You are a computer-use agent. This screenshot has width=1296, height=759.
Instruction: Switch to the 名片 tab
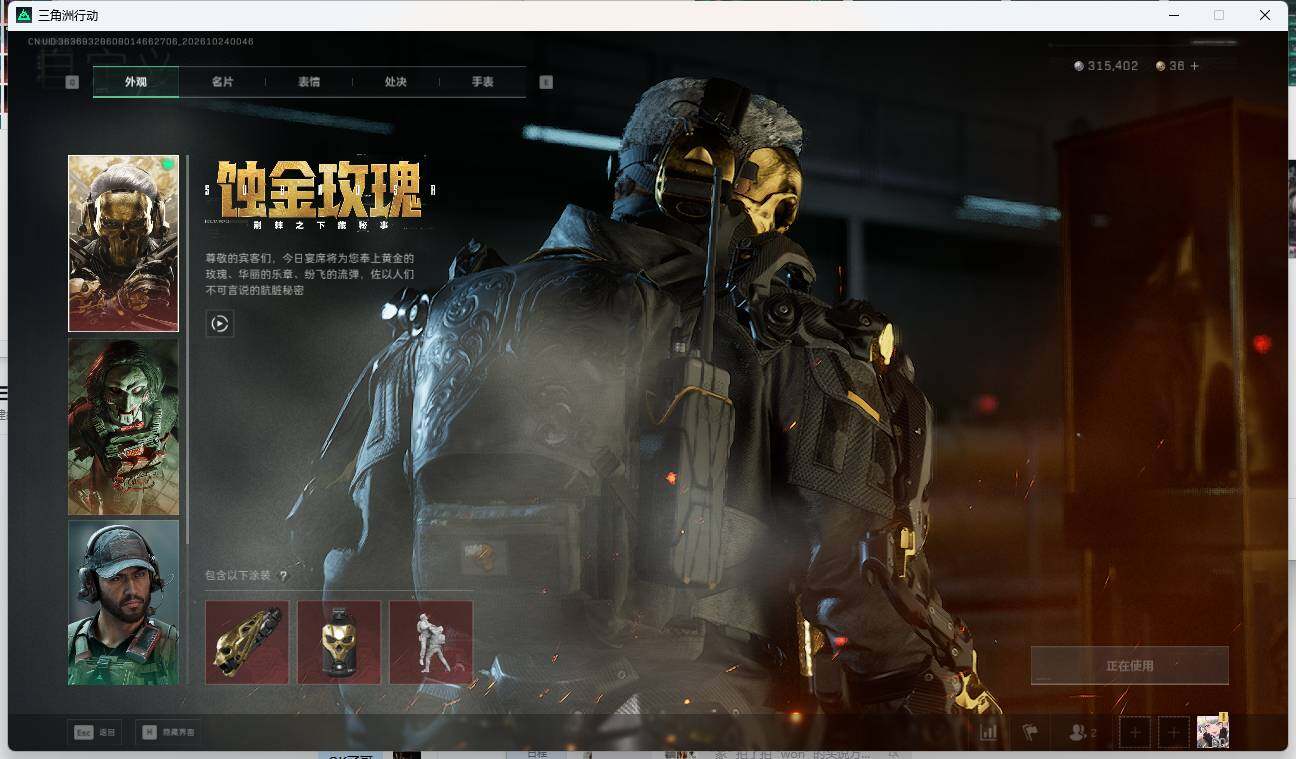pos(222,82)
